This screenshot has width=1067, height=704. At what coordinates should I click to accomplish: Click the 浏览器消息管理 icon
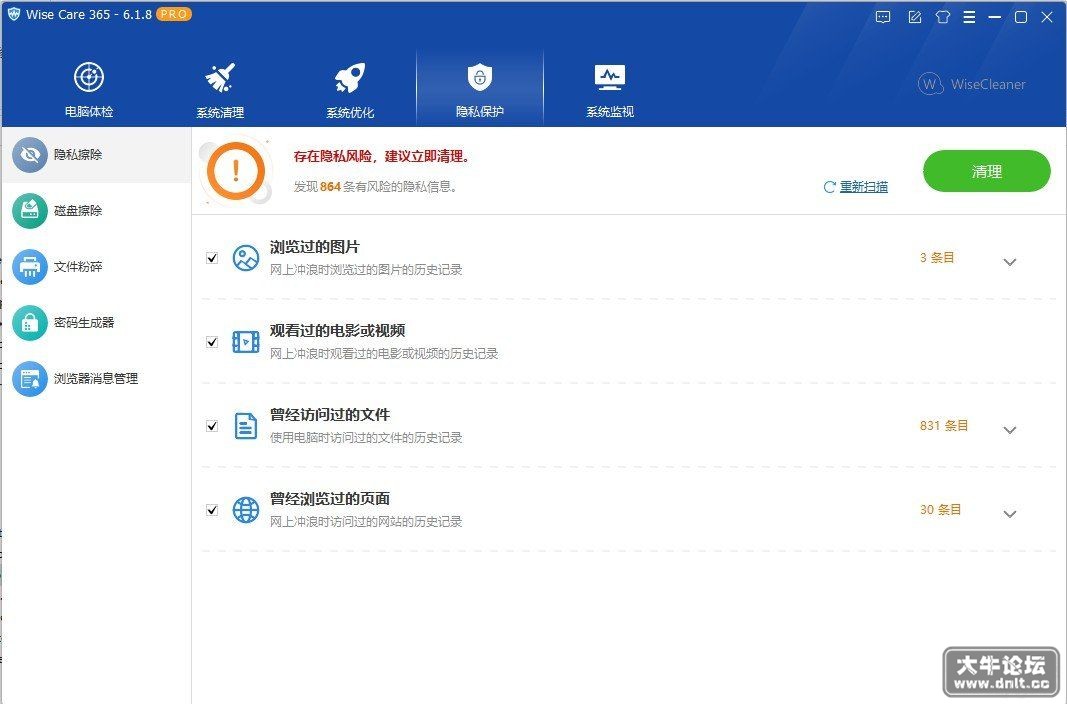30,378
